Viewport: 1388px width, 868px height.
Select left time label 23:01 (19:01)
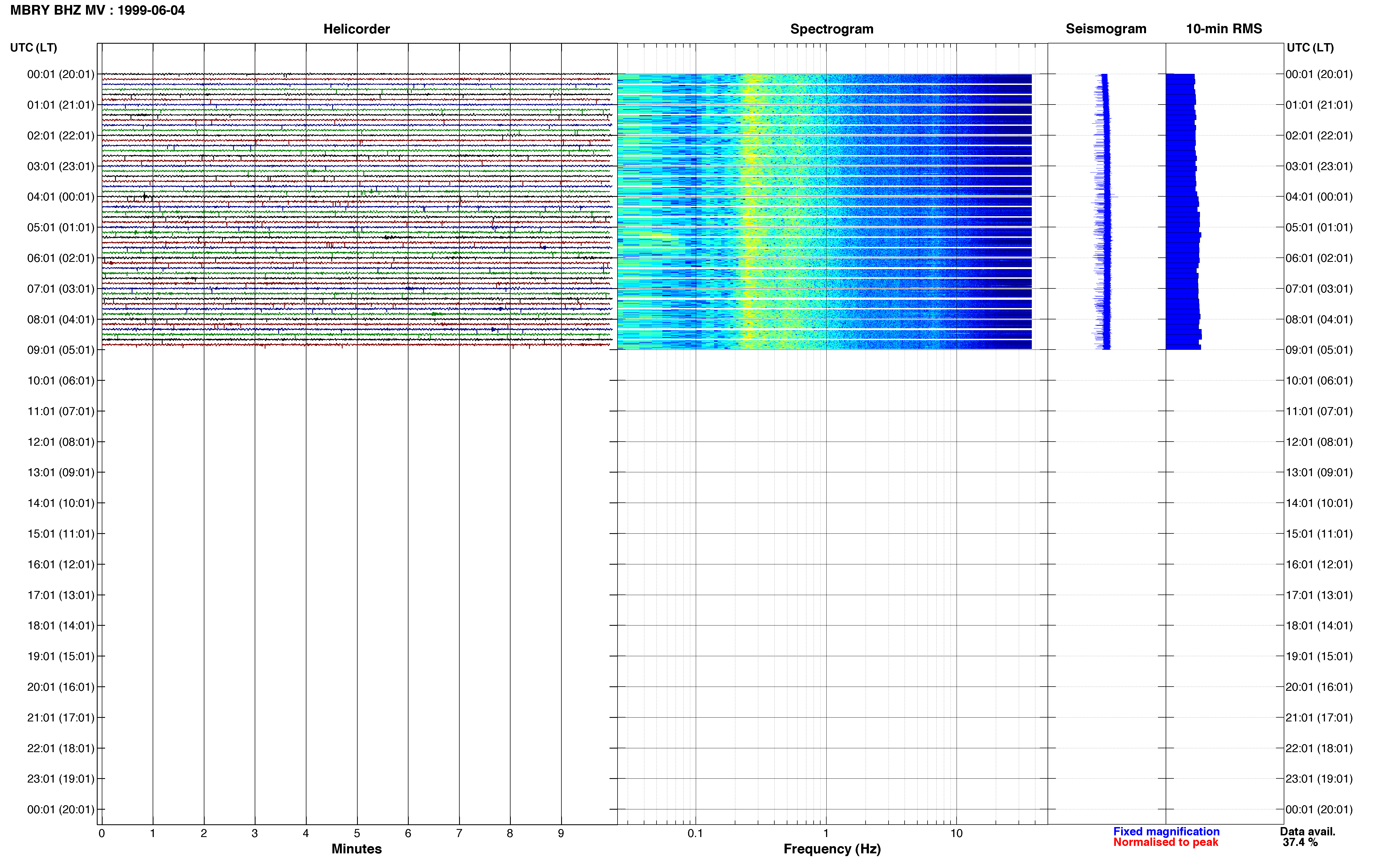click(61, 779)
